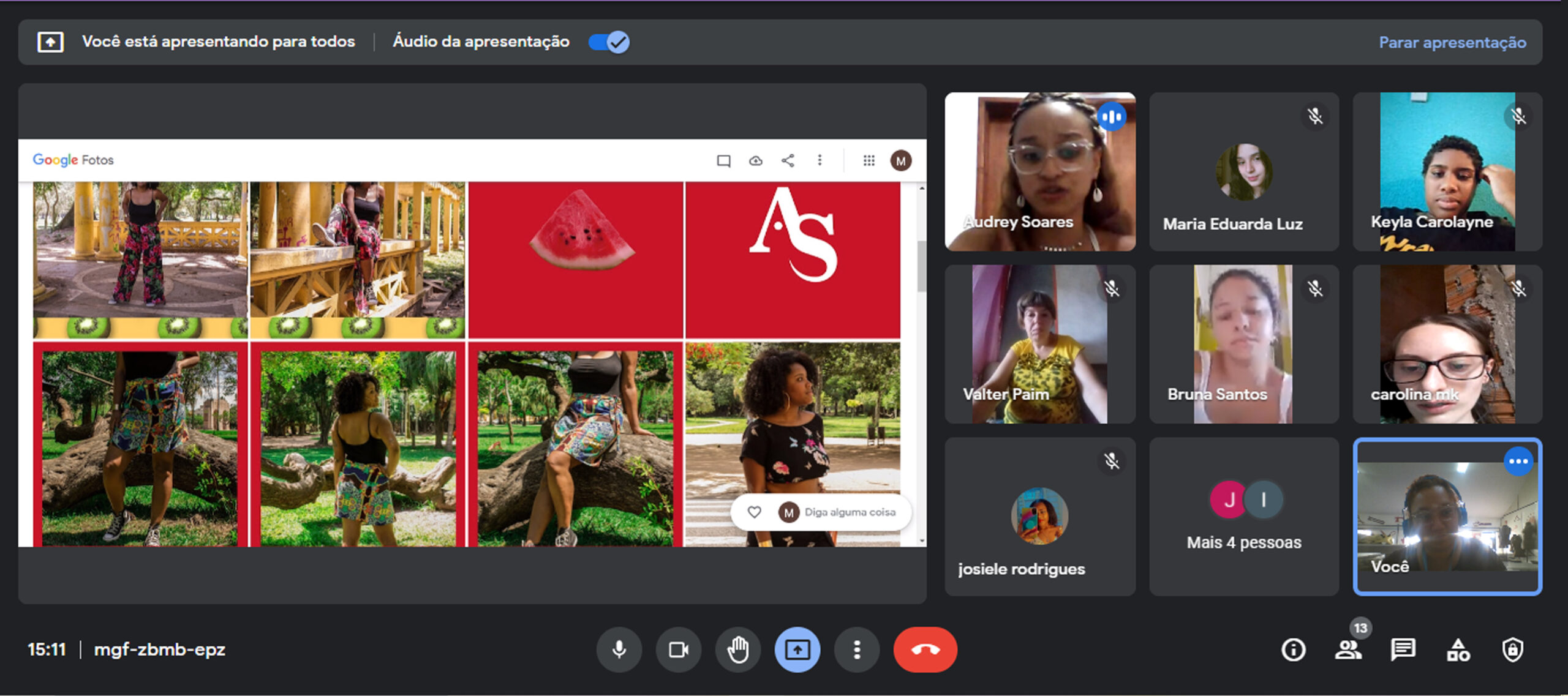Open Google Fotos three-dot menu
Screen dimensions: 1568x696
tap(820, 160)
